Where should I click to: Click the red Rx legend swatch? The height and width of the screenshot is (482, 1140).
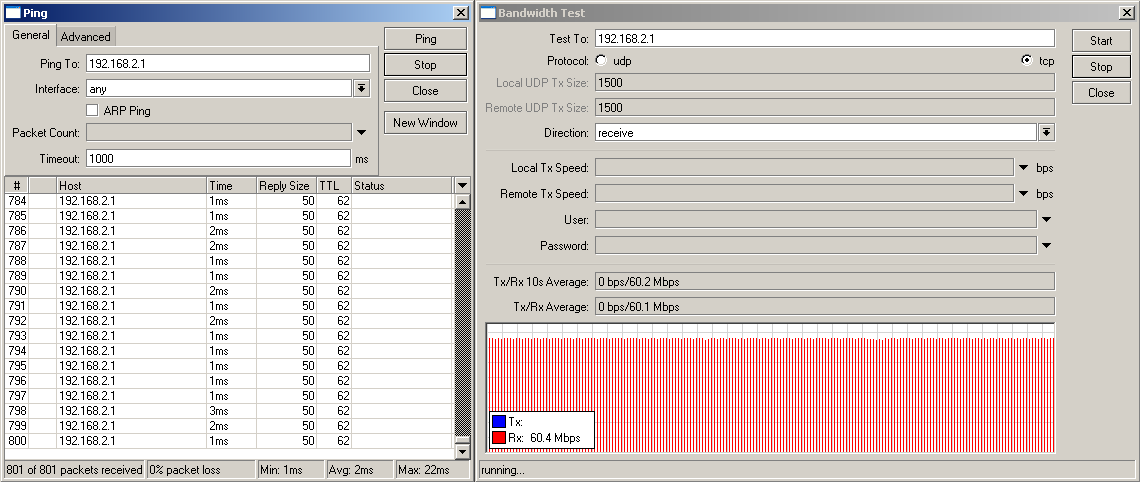(x=499, y=438)
